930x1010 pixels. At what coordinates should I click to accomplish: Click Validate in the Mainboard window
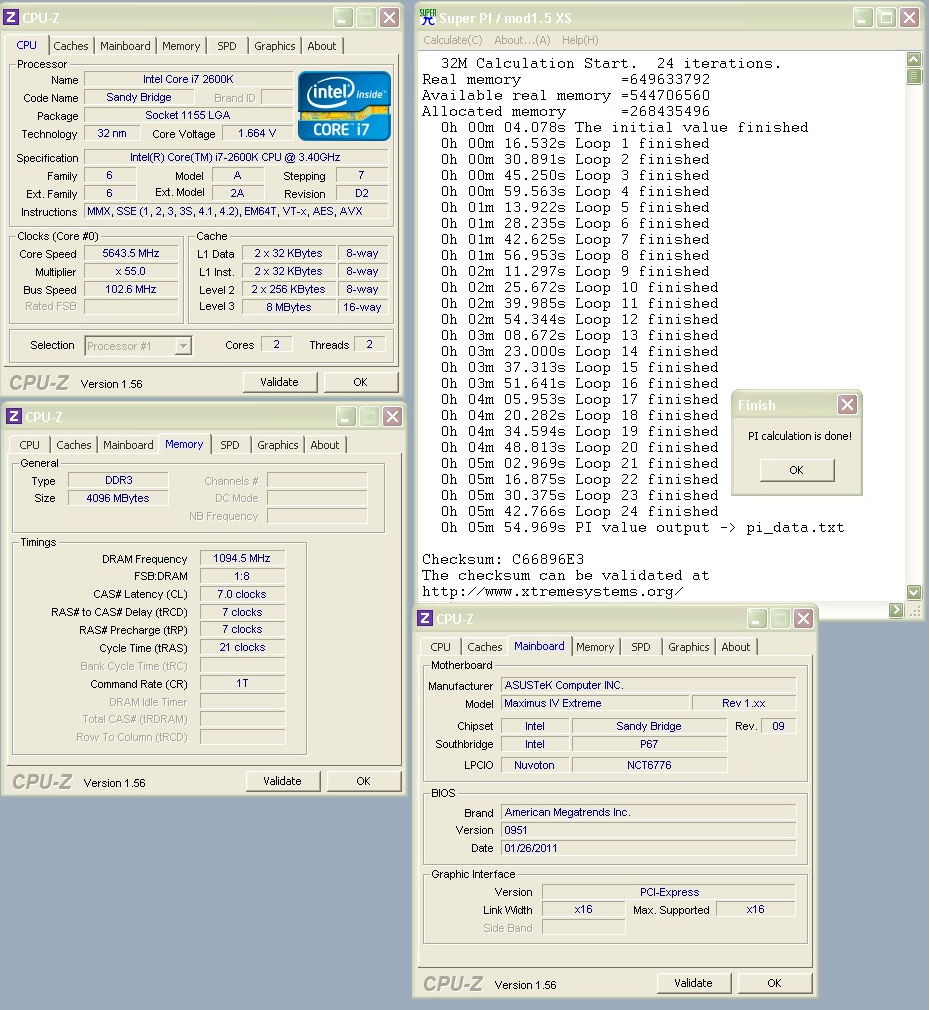click(x=694, y=983)
